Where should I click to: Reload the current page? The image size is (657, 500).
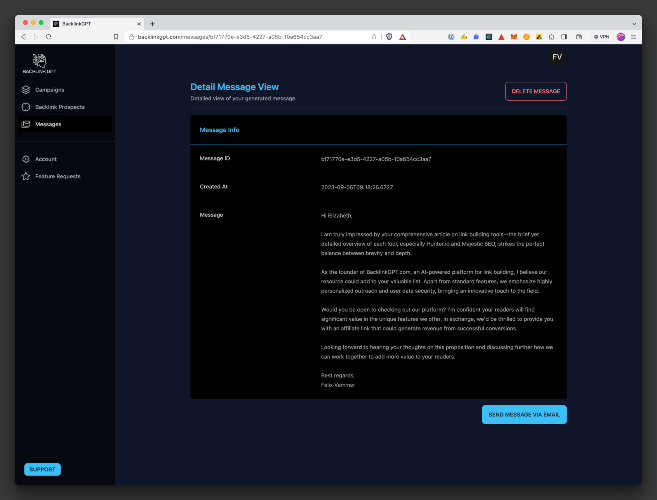click(x=49, y=37)
